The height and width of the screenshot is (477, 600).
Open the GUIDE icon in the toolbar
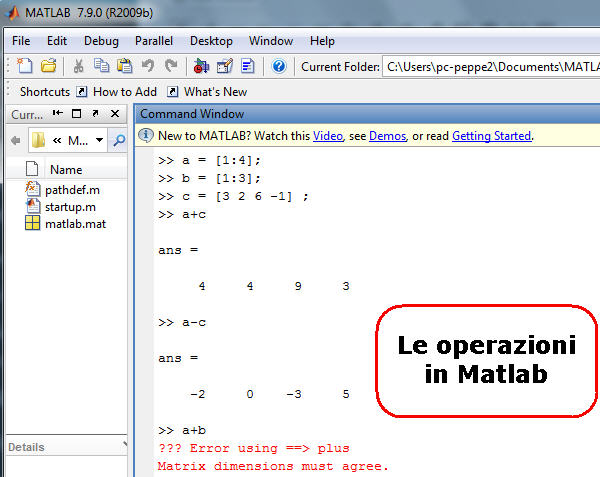pos(225,66)
